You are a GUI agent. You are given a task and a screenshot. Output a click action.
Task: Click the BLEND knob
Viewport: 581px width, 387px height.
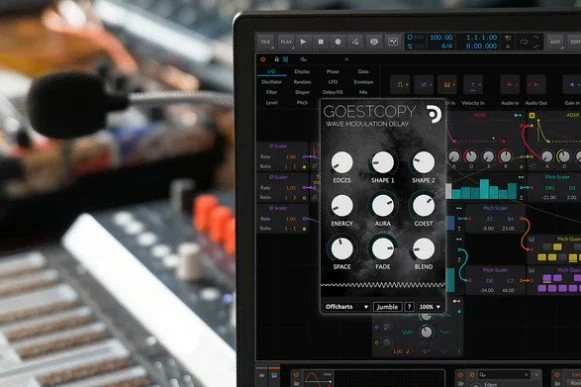point(424,249)
